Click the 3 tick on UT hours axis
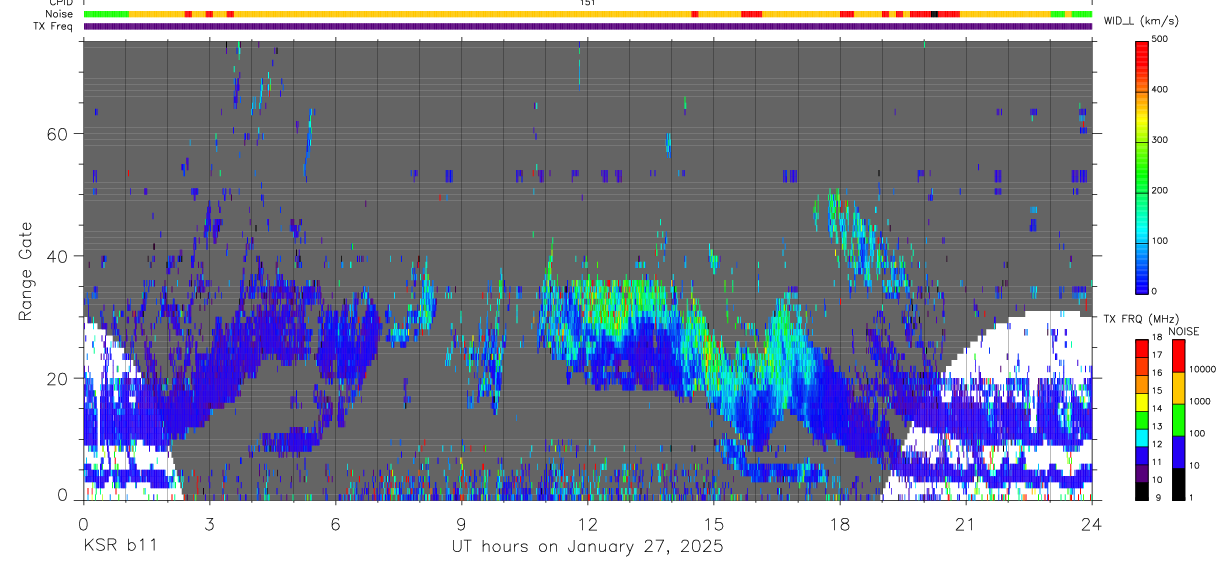Viewport: 1228px width, 567px height. tap(209, 522)
